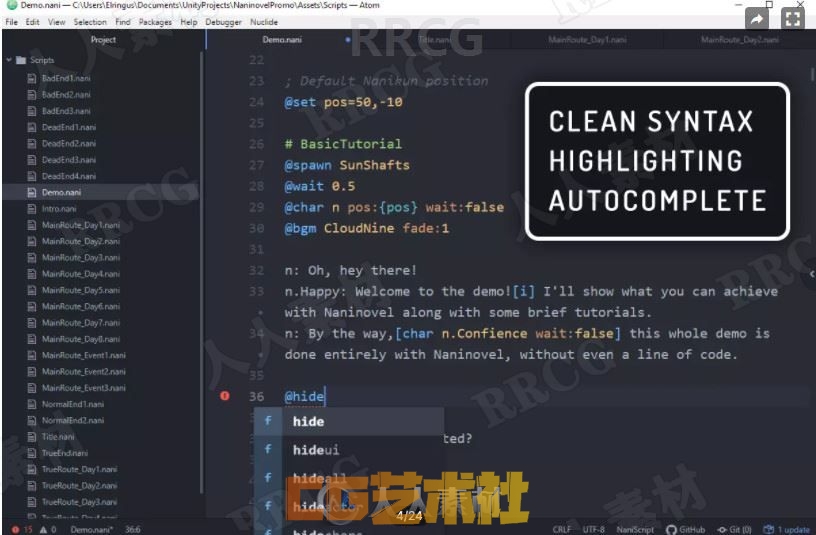Change the CRLF line ending setting

click(562, 529)
